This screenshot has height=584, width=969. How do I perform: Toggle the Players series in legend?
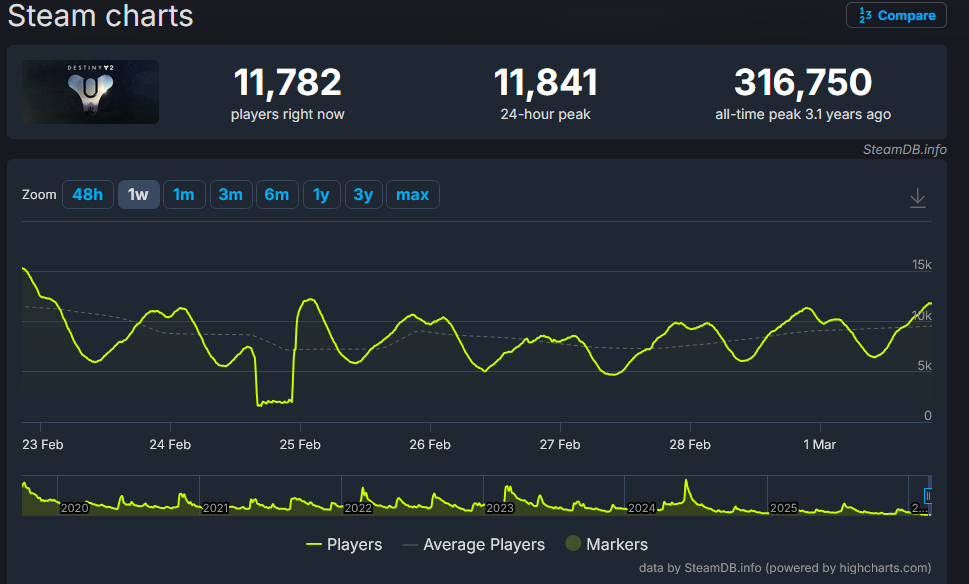point(344,544)
